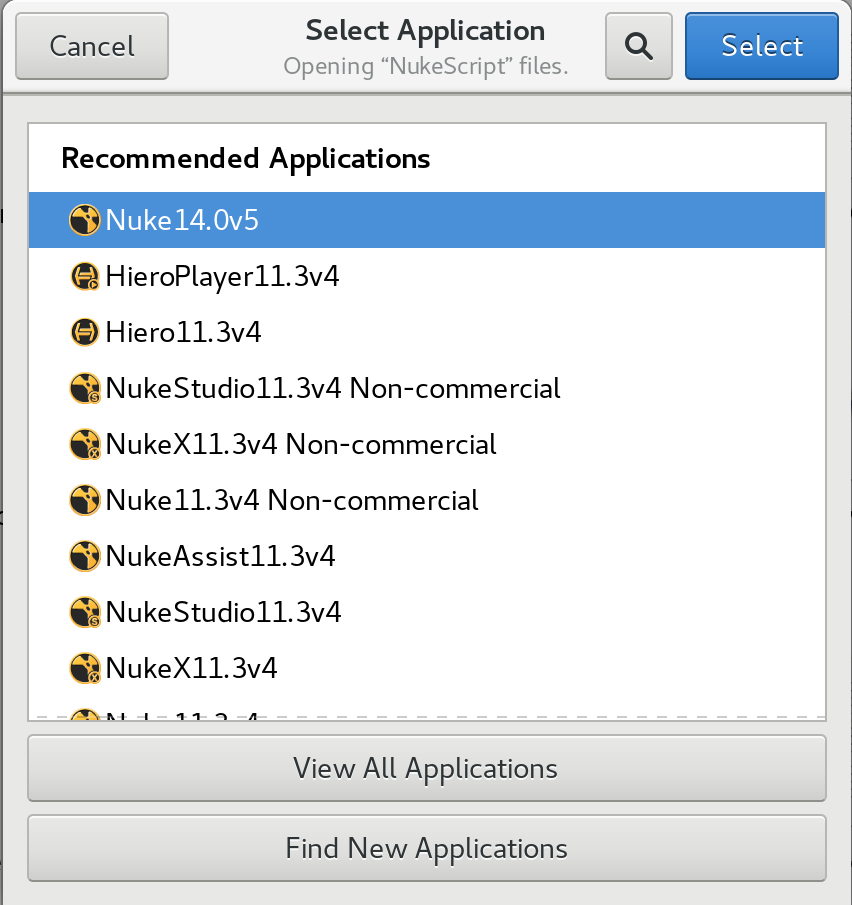Screen dimensions: 852x905
Task: Choose NukeX11.3v4 Non-commercial entry text
Action: coord(301,444)
